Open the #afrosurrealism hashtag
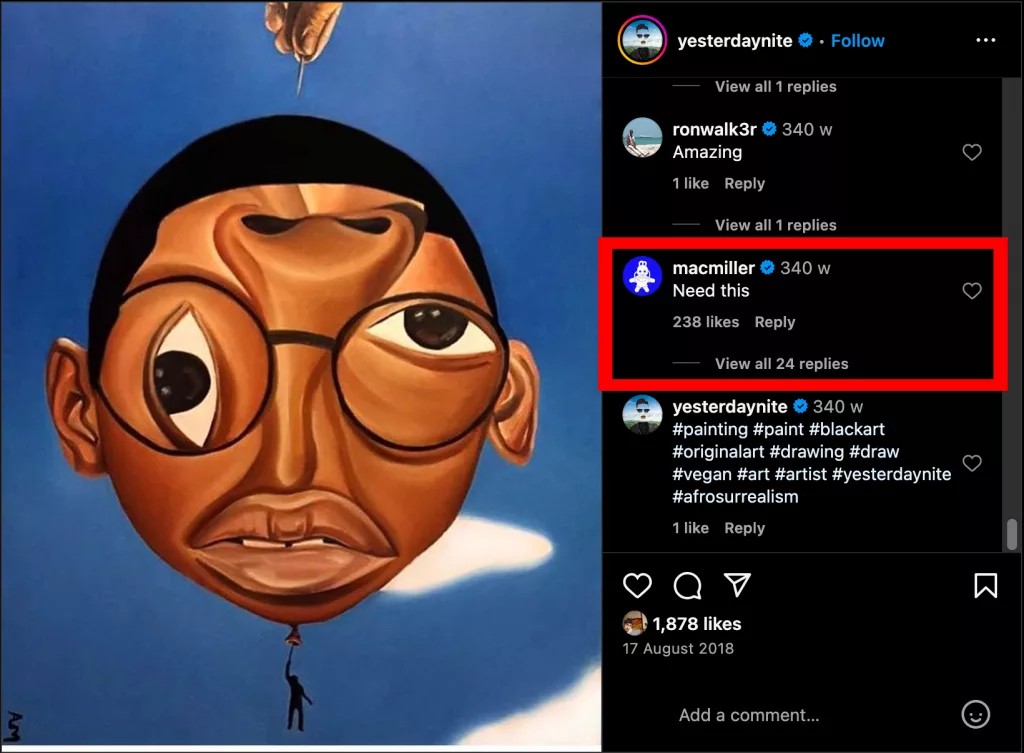 pos(735,497)
